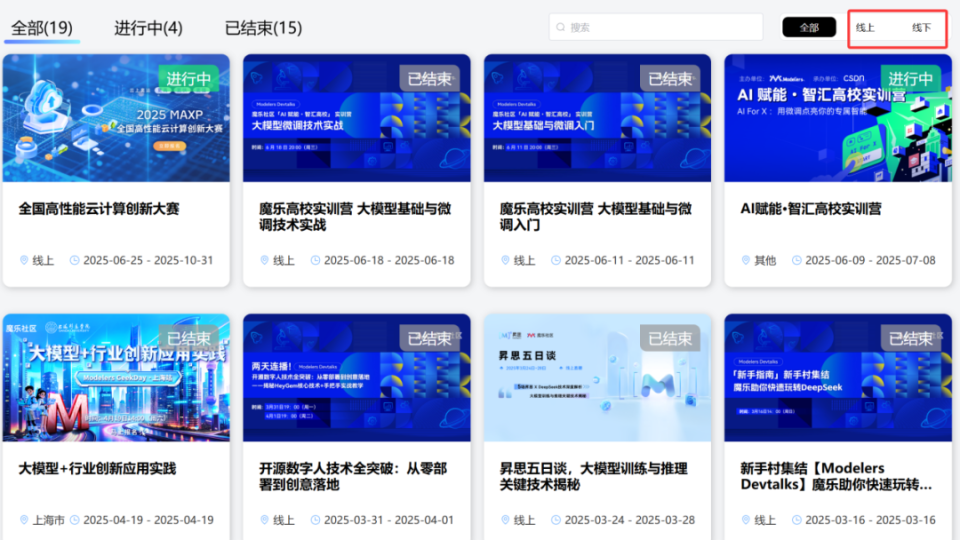This screenshot has width=960, height=540.
Task: Click clock icon beside 2025-06-09 - 2025-07-08
Action: [x=797, y=260]
